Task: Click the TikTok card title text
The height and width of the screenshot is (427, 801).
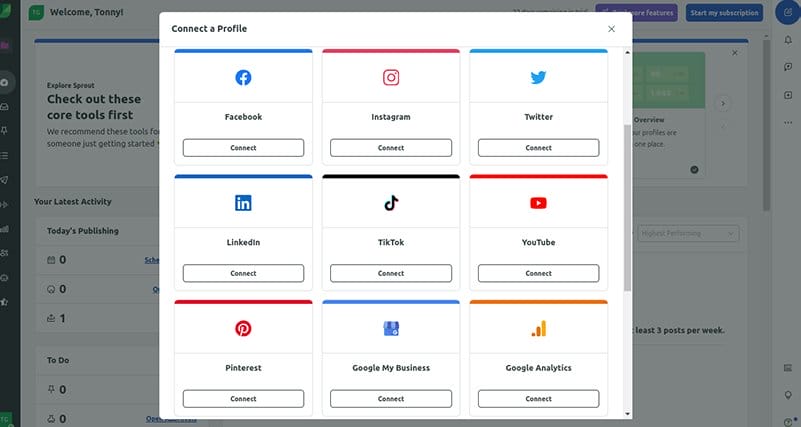Action: click(x=391, y=242)
